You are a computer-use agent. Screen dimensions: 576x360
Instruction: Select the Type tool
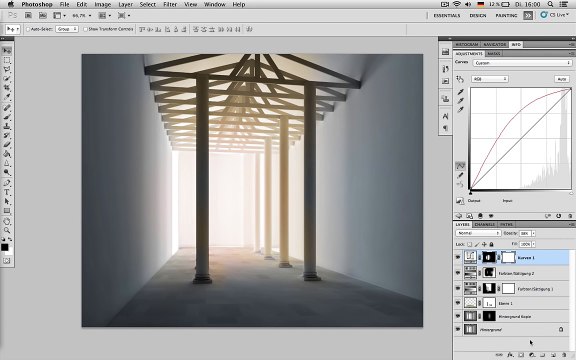(x=7, y=192)
